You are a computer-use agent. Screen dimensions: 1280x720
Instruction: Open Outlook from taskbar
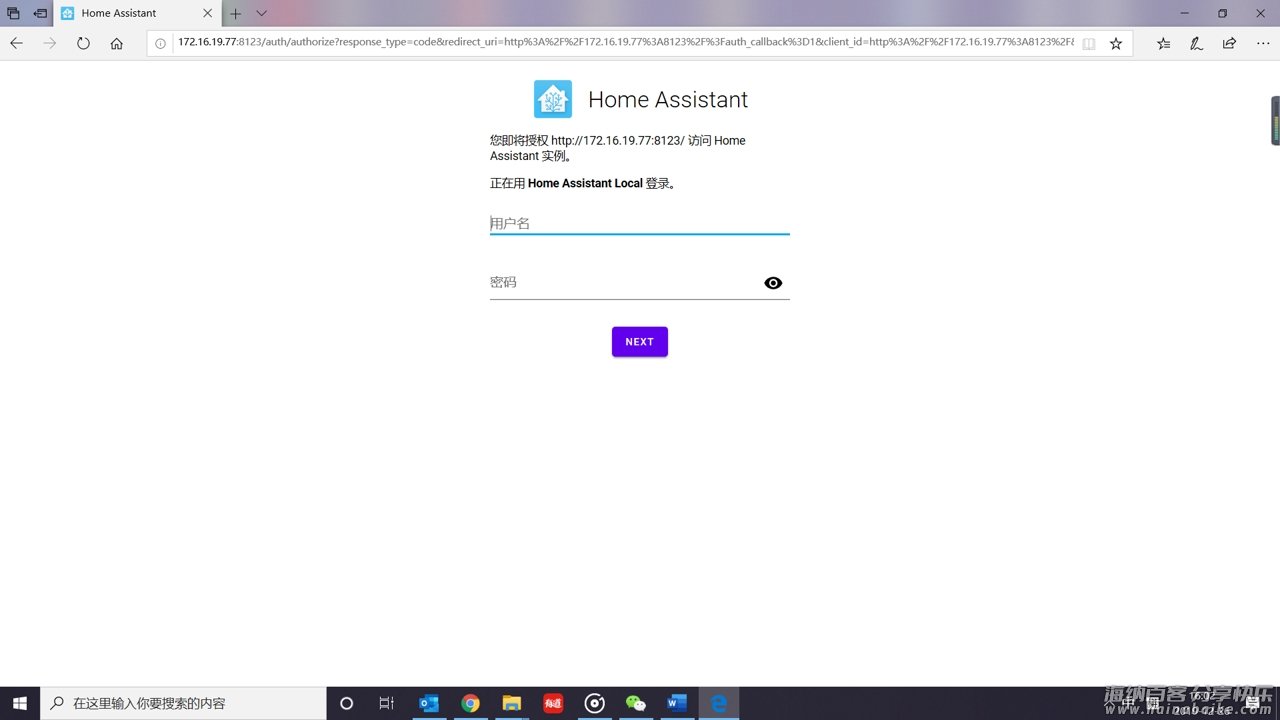click(429, 703)
